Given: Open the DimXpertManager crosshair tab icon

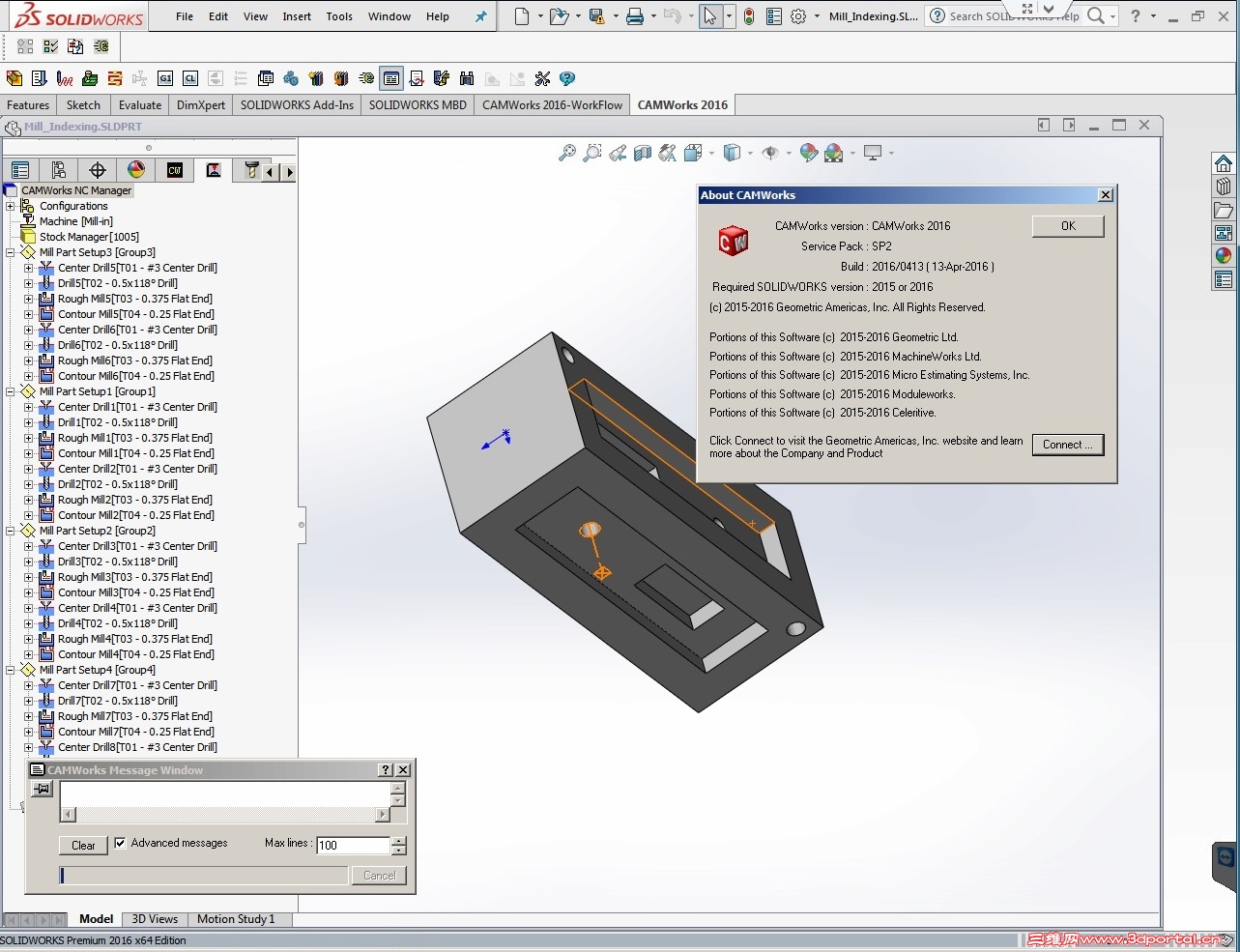Looking at the screenshot, I should pos(98,171).
